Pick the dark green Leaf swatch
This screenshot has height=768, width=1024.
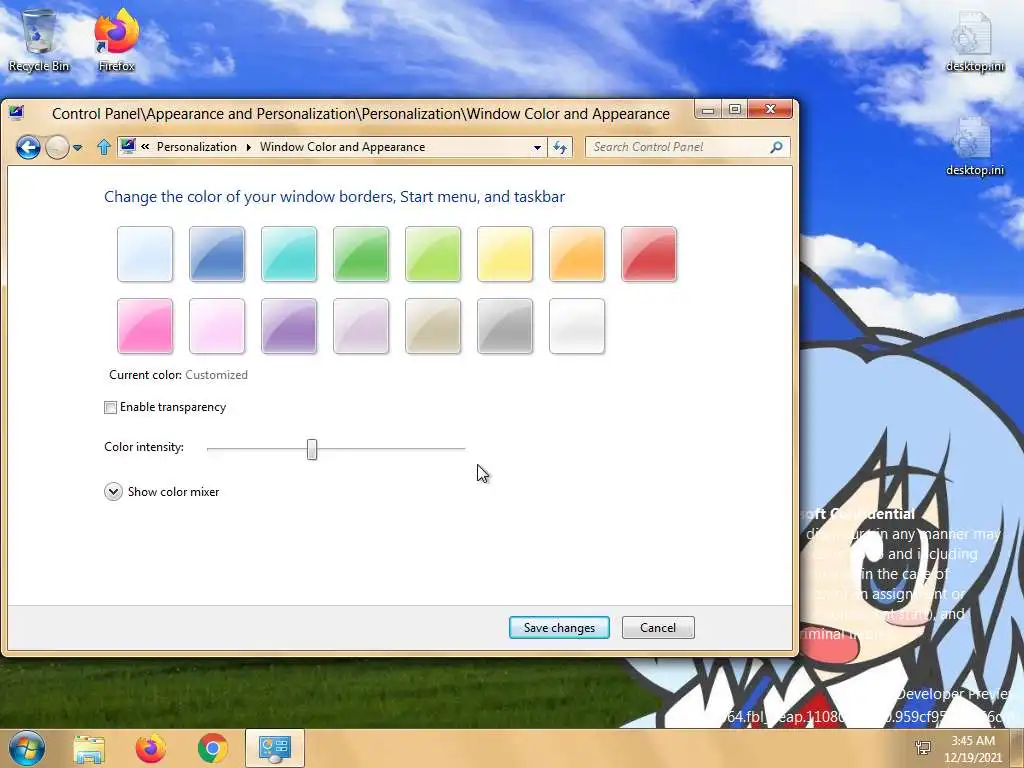[361, 254]
